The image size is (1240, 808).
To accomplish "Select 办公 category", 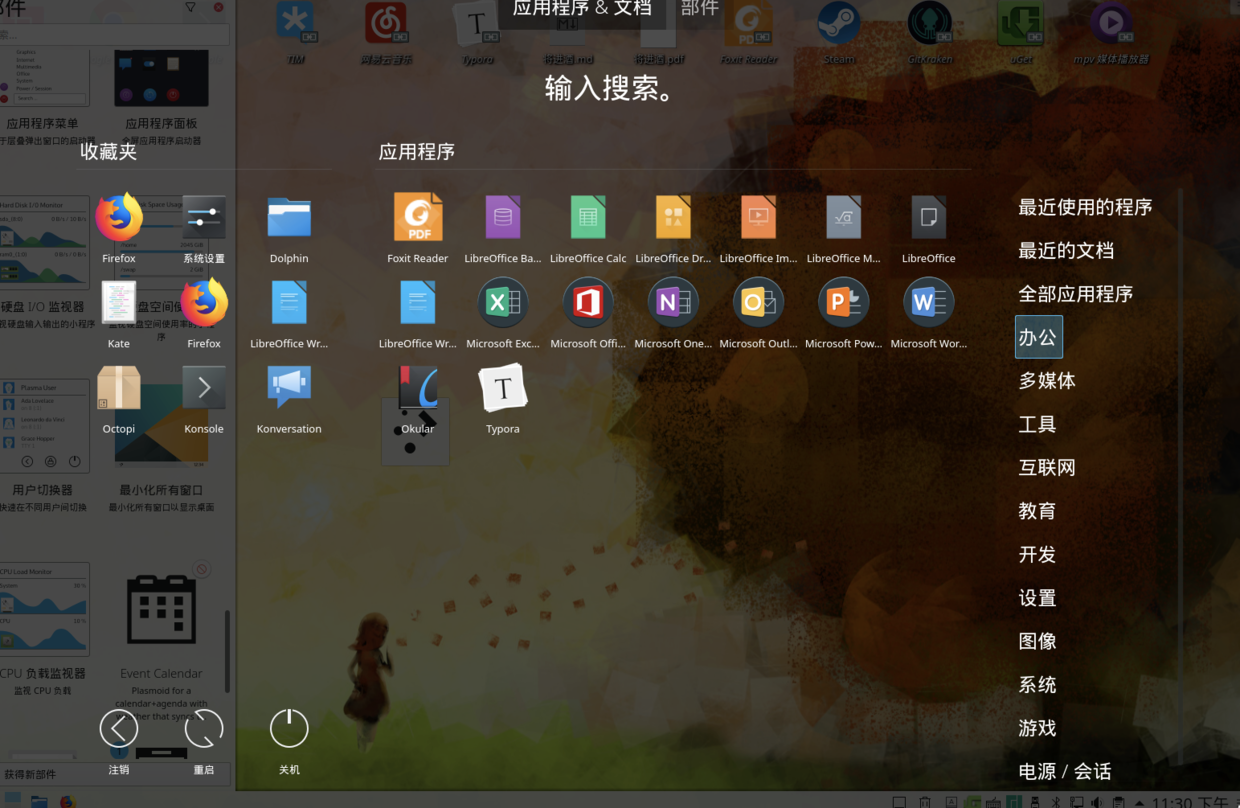I will 1038,337.
